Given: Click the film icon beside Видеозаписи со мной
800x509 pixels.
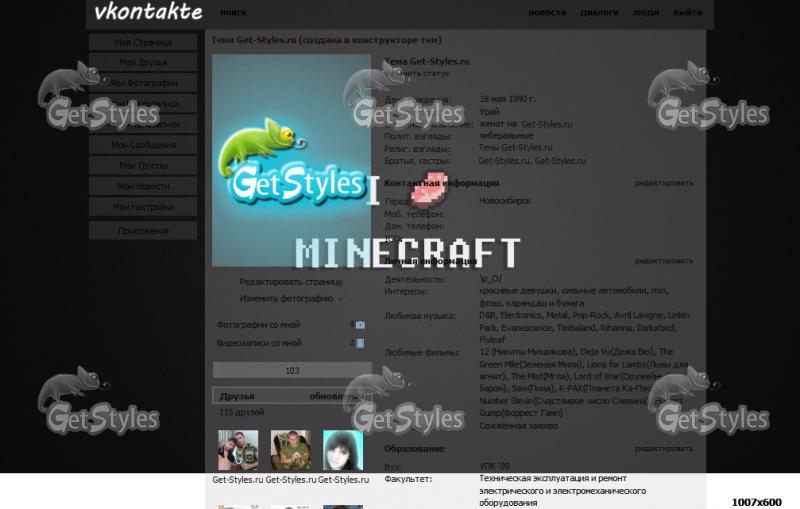Looking at the screenshot, I should (x=360, y=343).
